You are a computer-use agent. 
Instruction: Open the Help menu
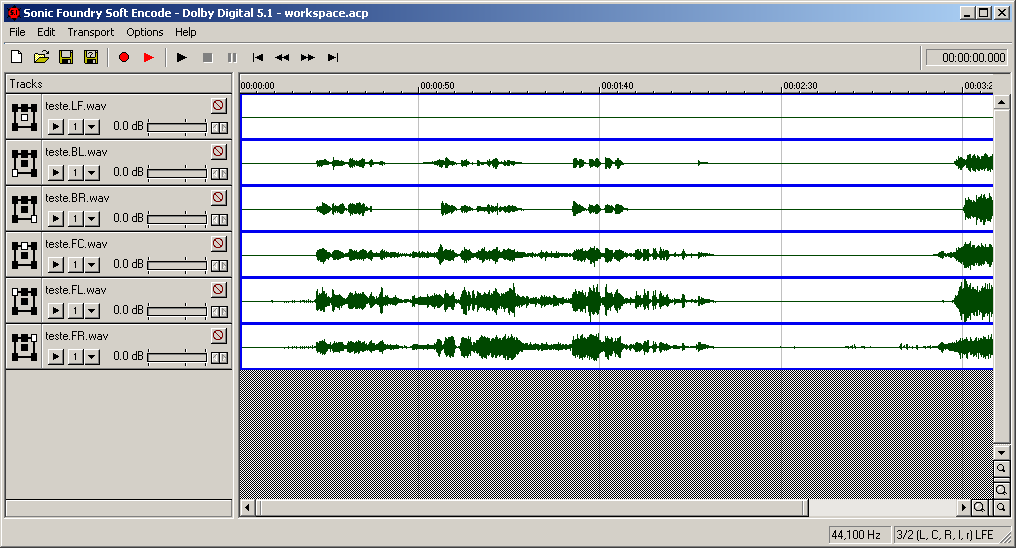pos(185,32)
